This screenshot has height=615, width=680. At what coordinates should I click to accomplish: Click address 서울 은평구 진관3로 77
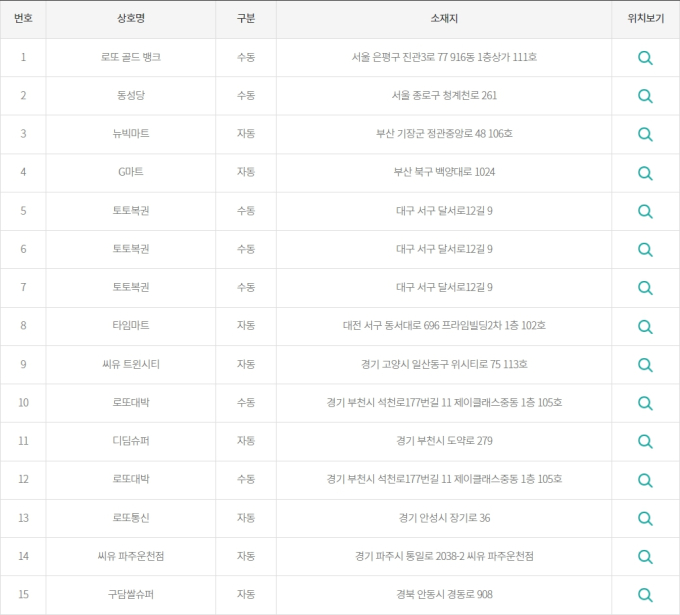click(x=444, y=57)
